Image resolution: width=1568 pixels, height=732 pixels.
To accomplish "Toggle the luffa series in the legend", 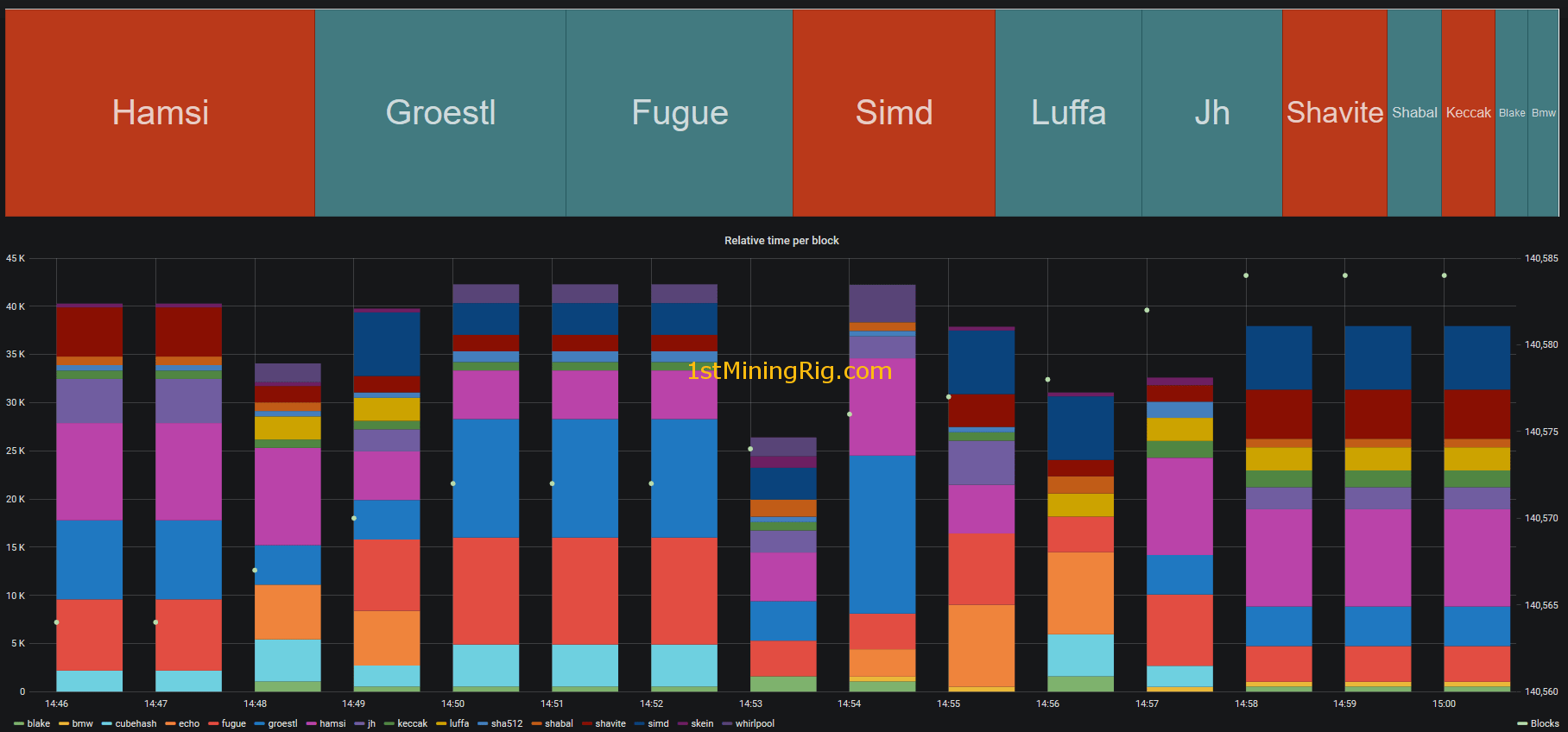I will tap(453, 723).
